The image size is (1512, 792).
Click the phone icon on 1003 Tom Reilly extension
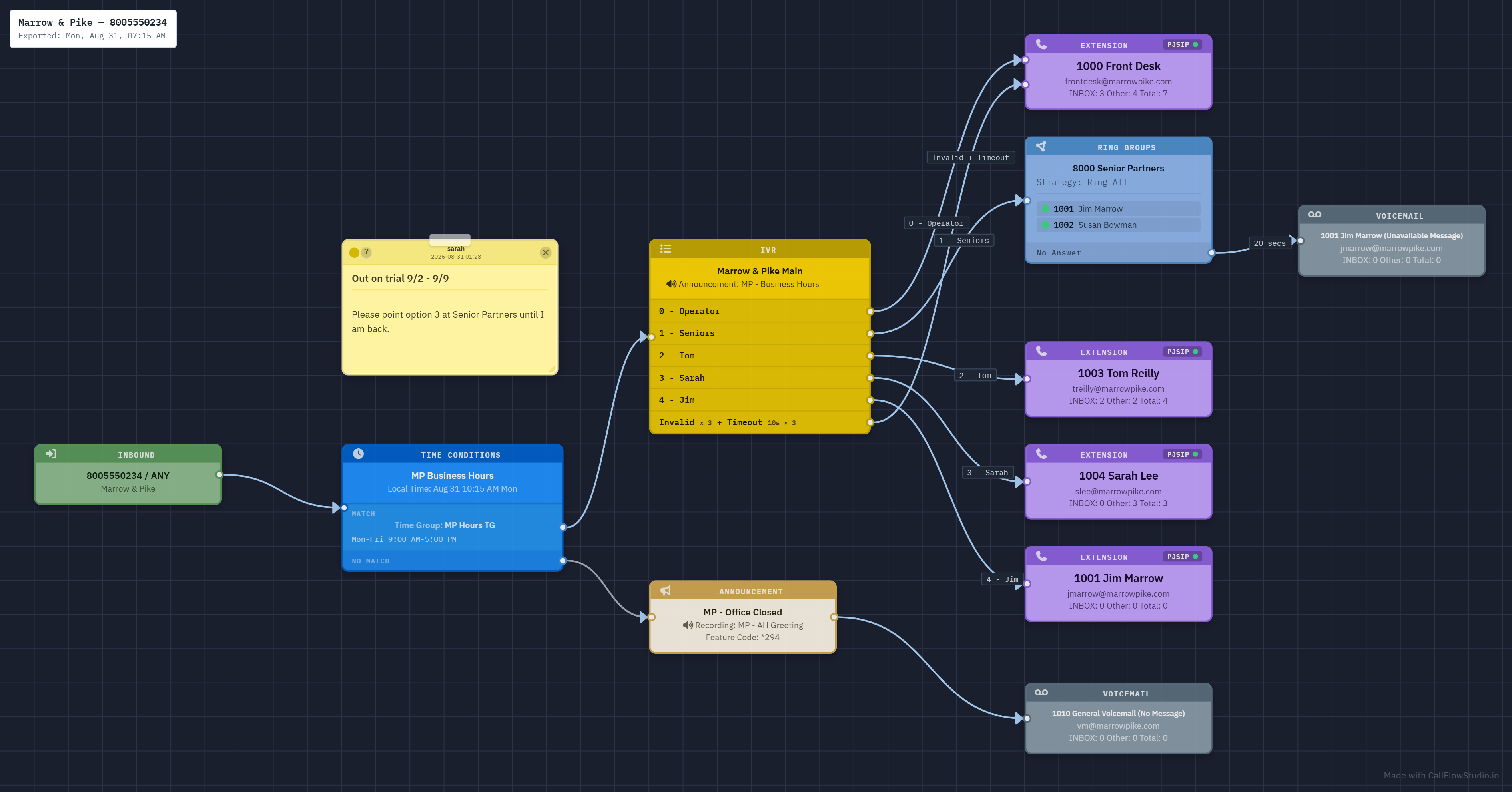point(1041,351)
